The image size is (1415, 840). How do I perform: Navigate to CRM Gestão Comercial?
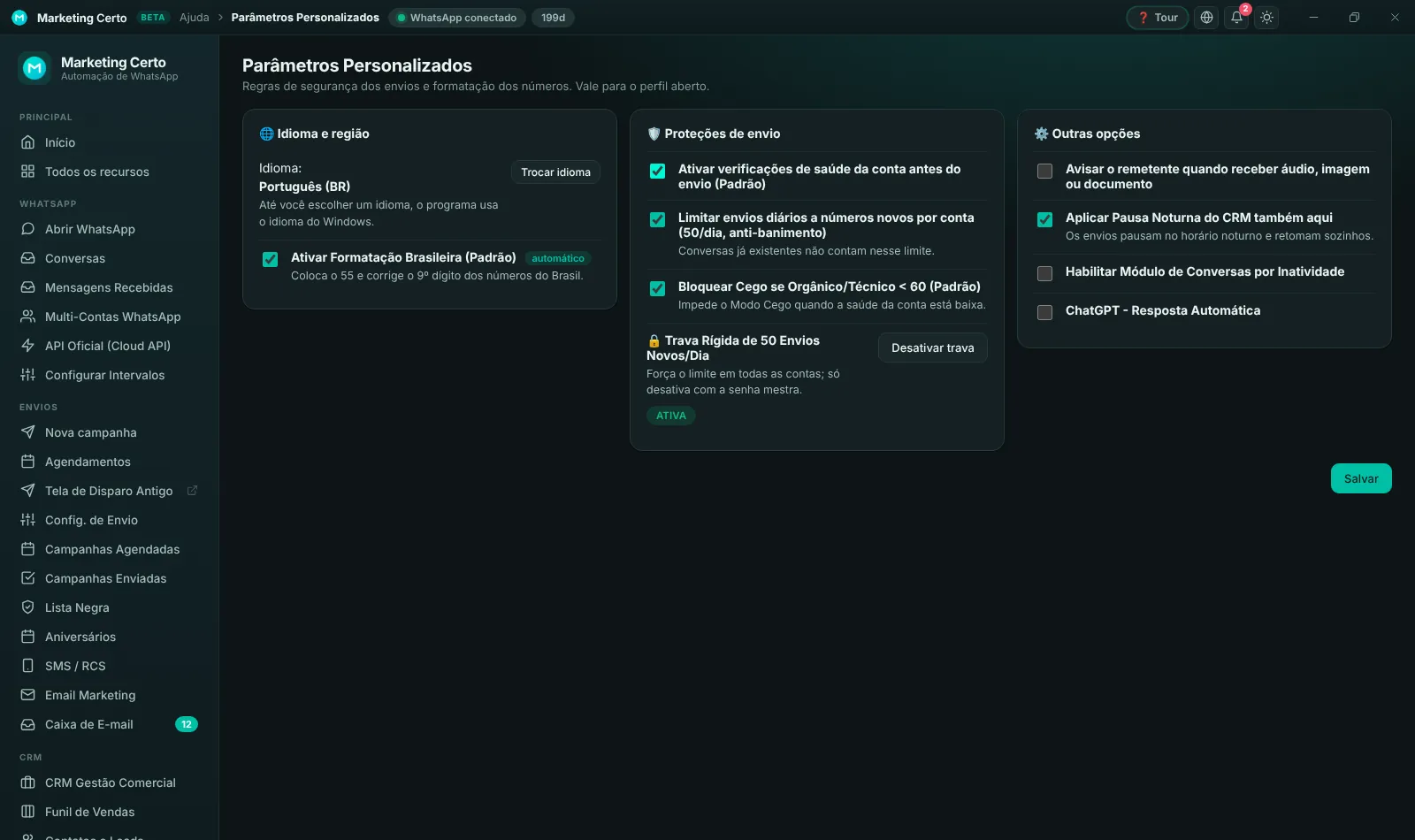109,783
